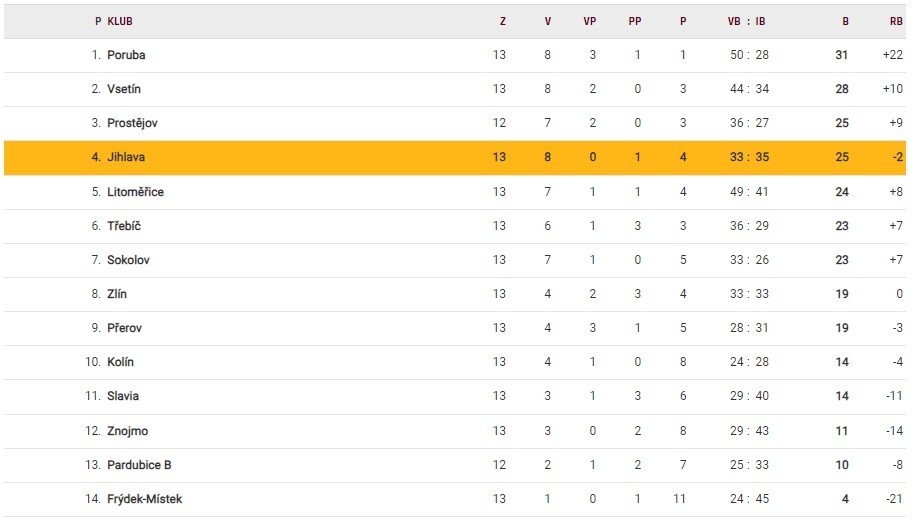
Task: Select the Kolín club link
Action: point(120,362)
